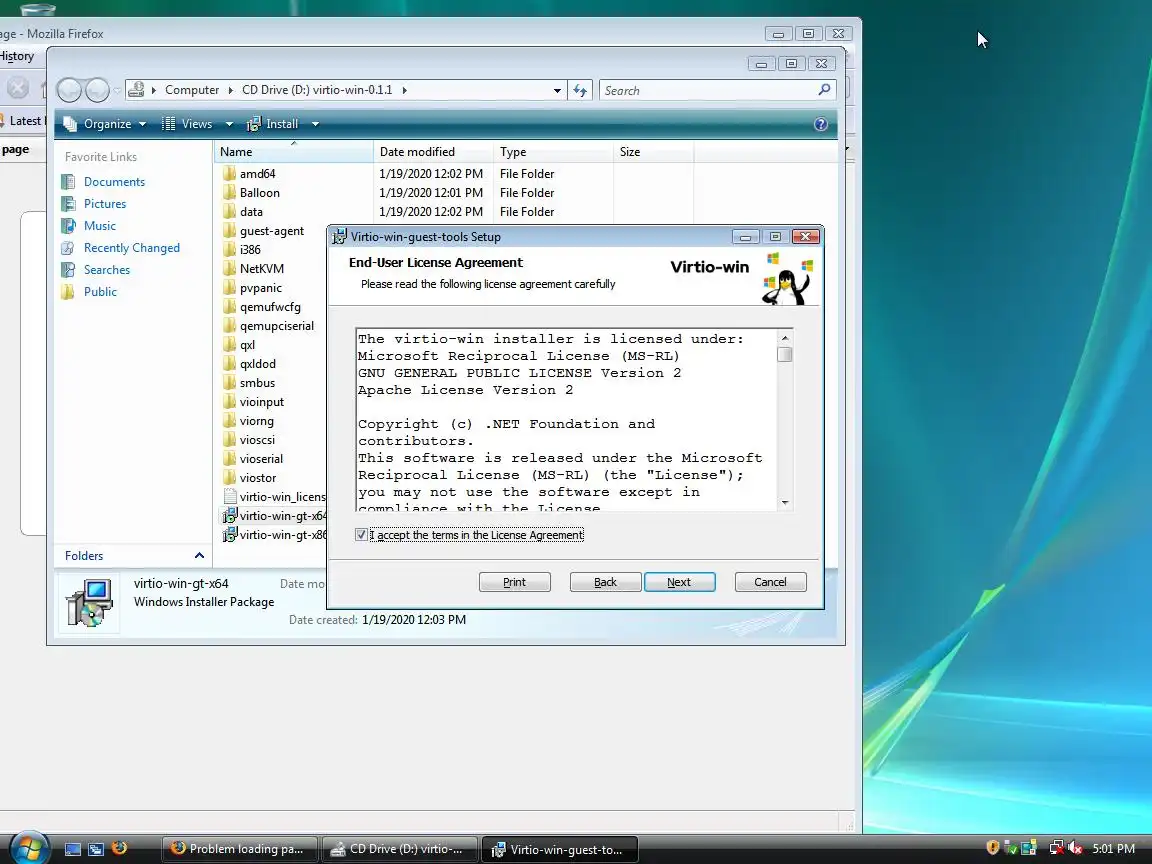Select the virtio-win_license text file
The image size is (1152, 864).
point(274,497)
